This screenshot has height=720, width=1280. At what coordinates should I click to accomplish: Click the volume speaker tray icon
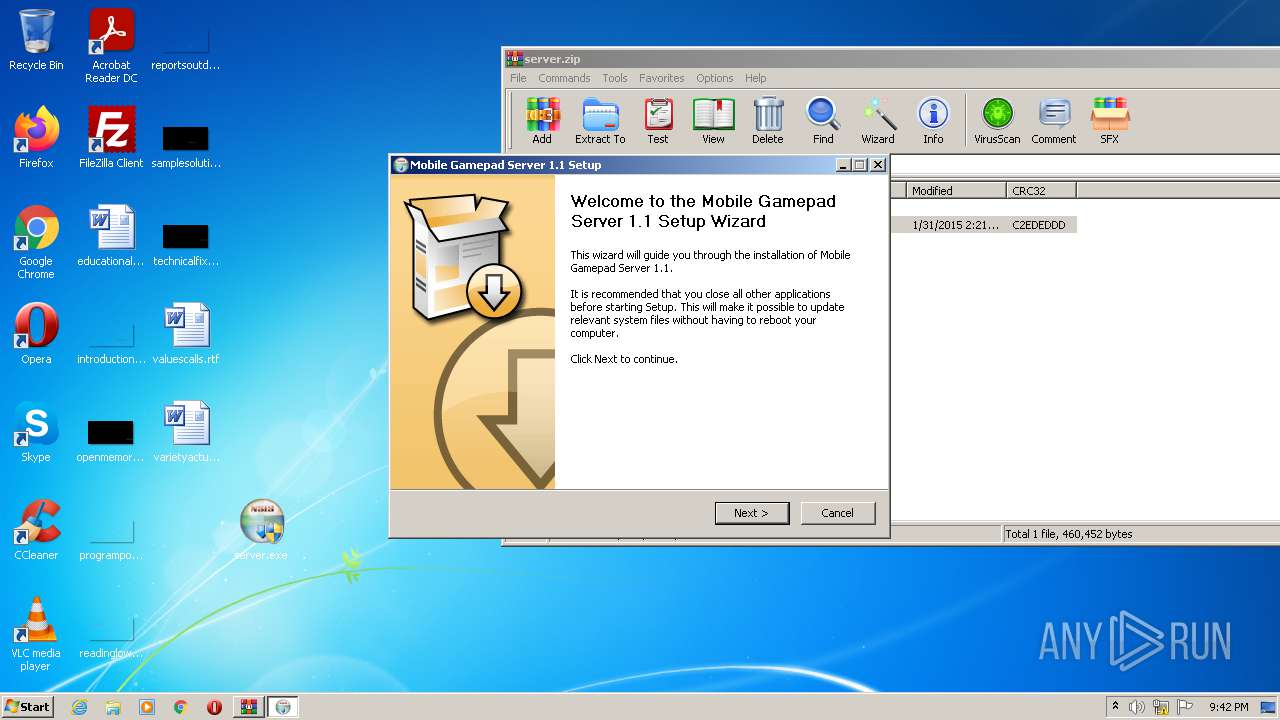[1137, 707]
